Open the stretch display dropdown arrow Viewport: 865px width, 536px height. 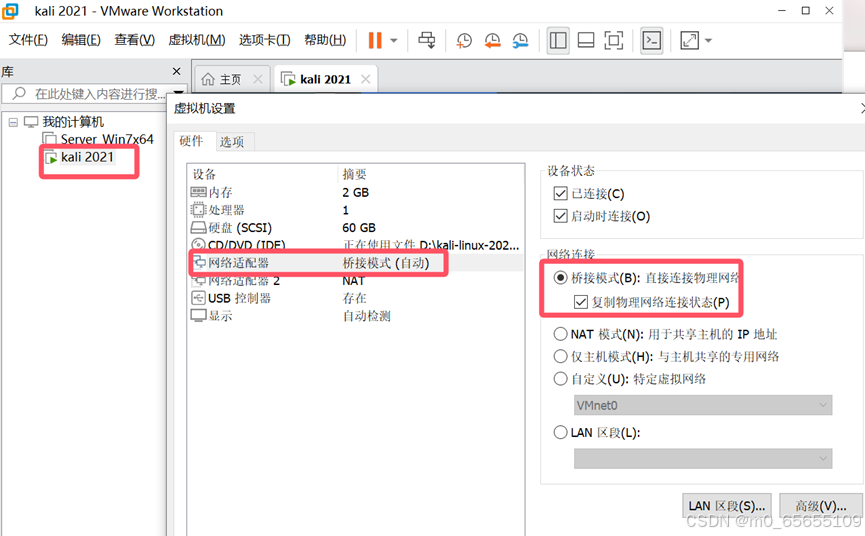(708, 40)
